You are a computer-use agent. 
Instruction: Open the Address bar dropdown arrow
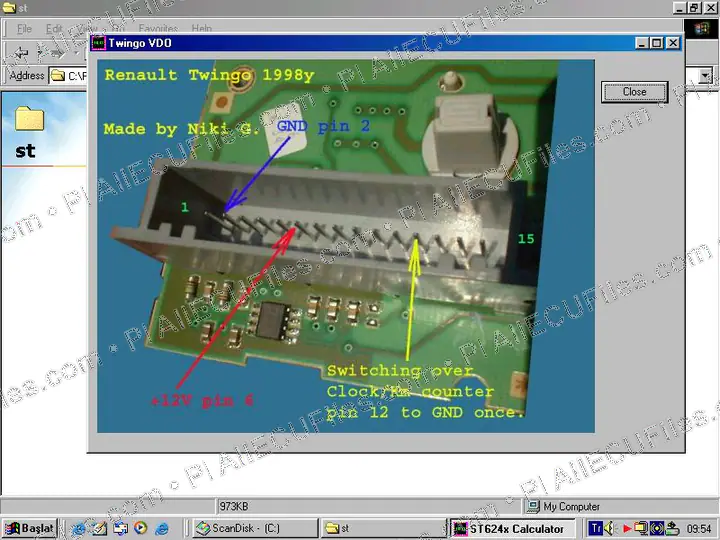click(705, 76)
